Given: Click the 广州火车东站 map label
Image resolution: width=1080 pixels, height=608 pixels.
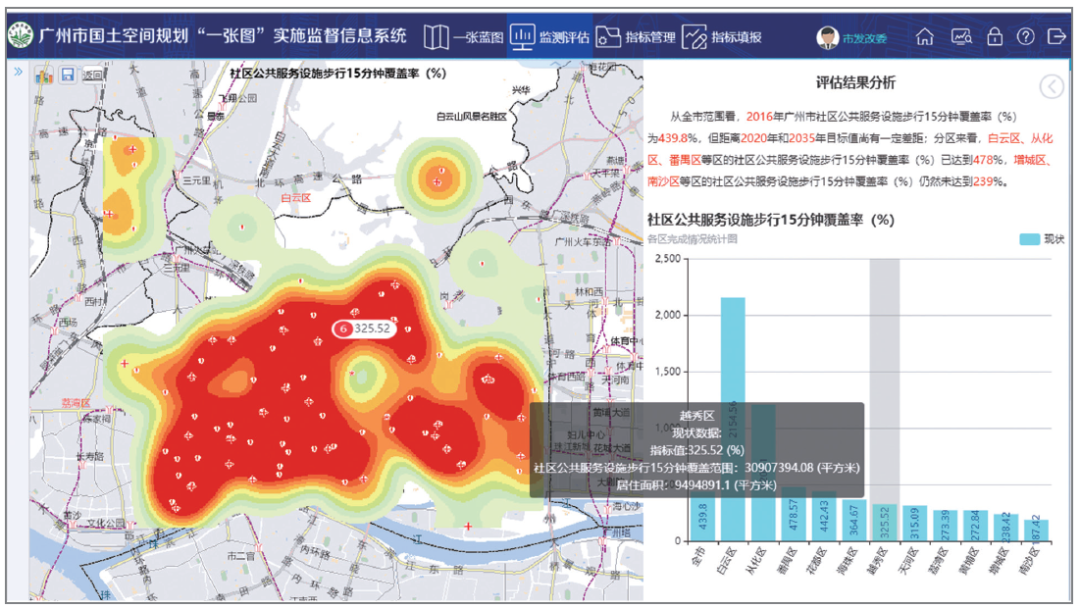Looking at the screenshot, I should [x=583, y=242].
